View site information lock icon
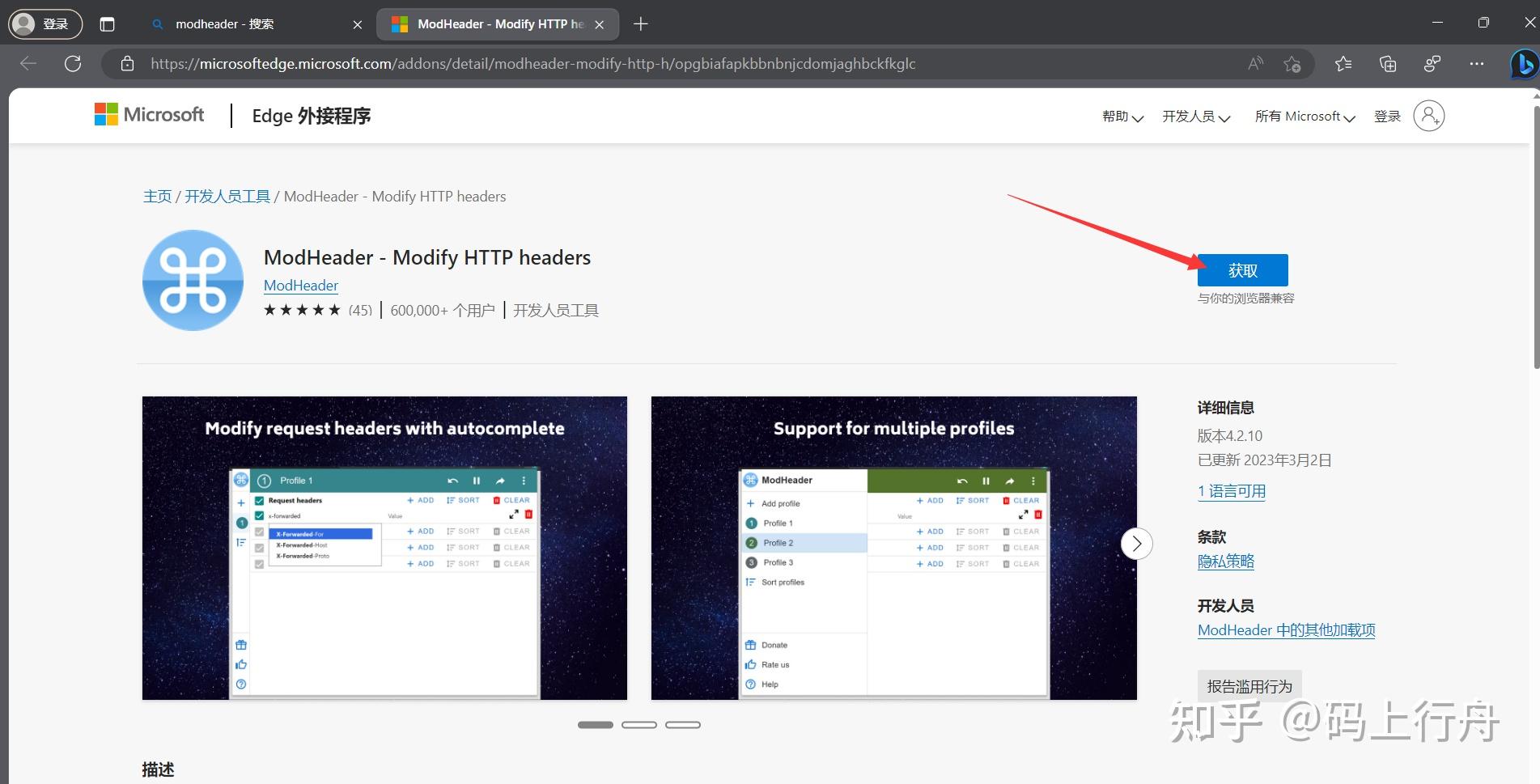The image size is (1540, 784). click(x=127, y=64)
